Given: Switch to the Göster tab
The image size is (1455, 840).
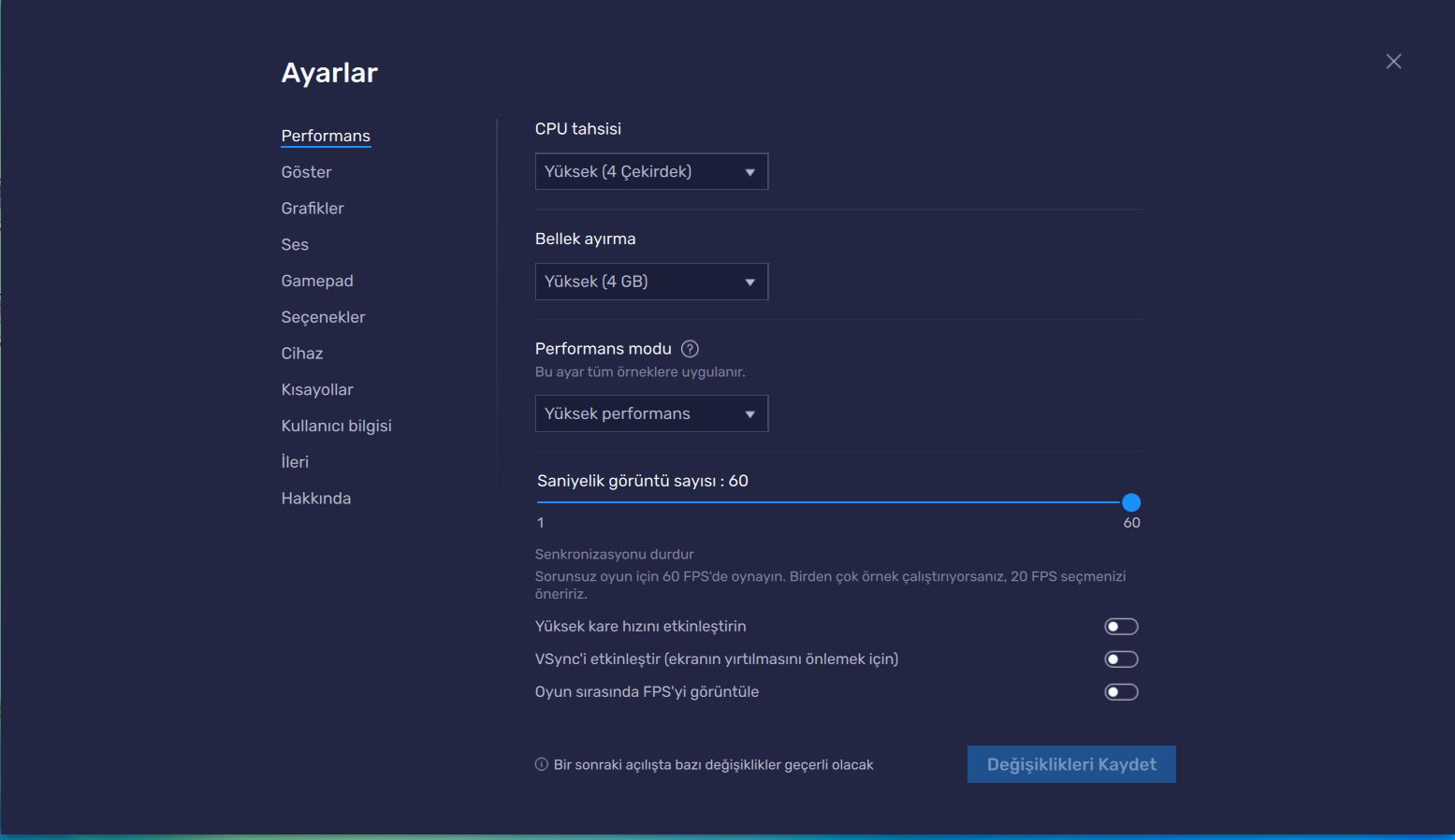Looking at the screenshot, I should (x=306, y=172).
